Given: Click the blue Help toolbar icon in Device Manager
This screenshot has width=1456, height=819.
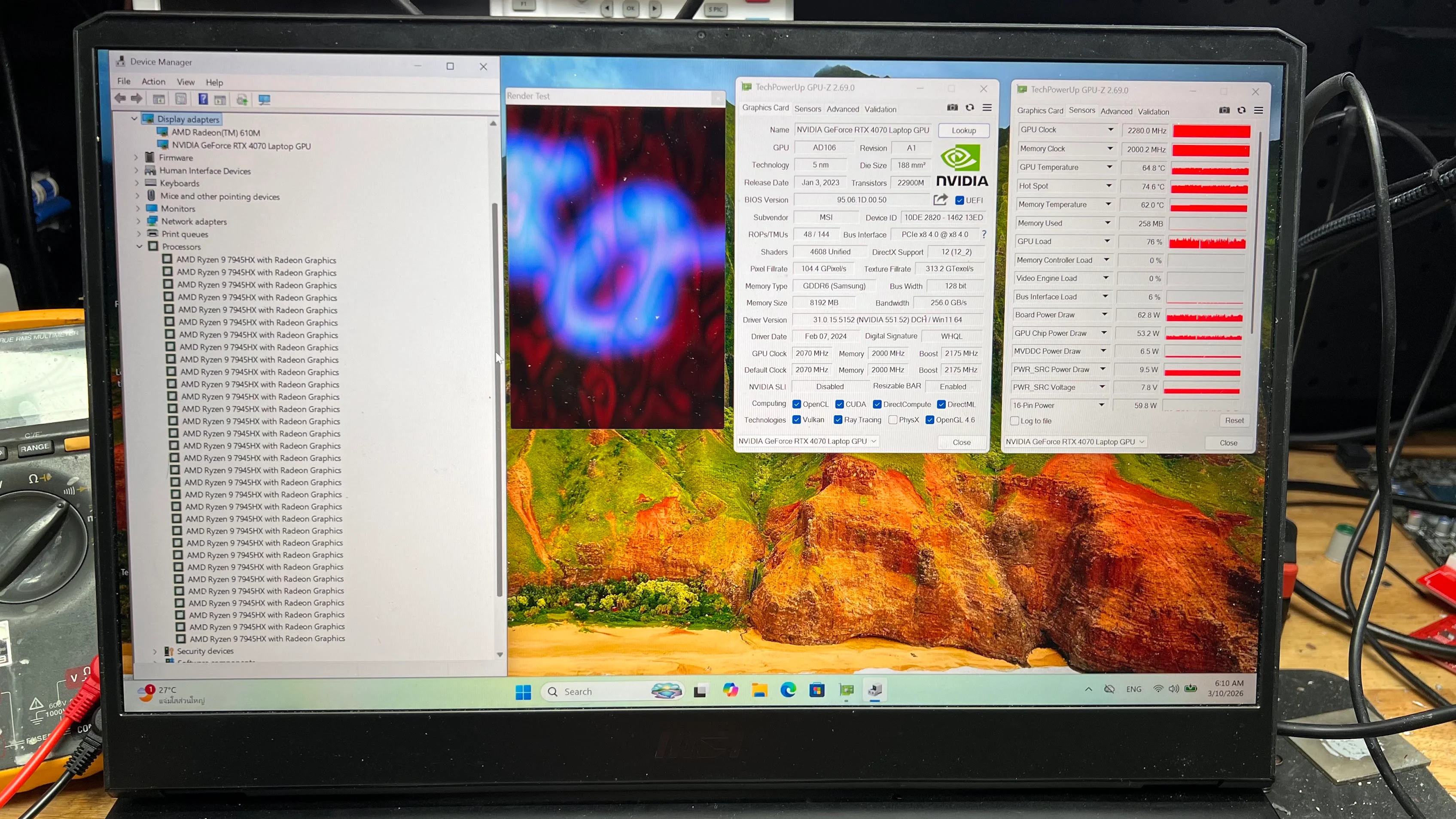Looking at the screenshot, I should click(x=203, y=100).
